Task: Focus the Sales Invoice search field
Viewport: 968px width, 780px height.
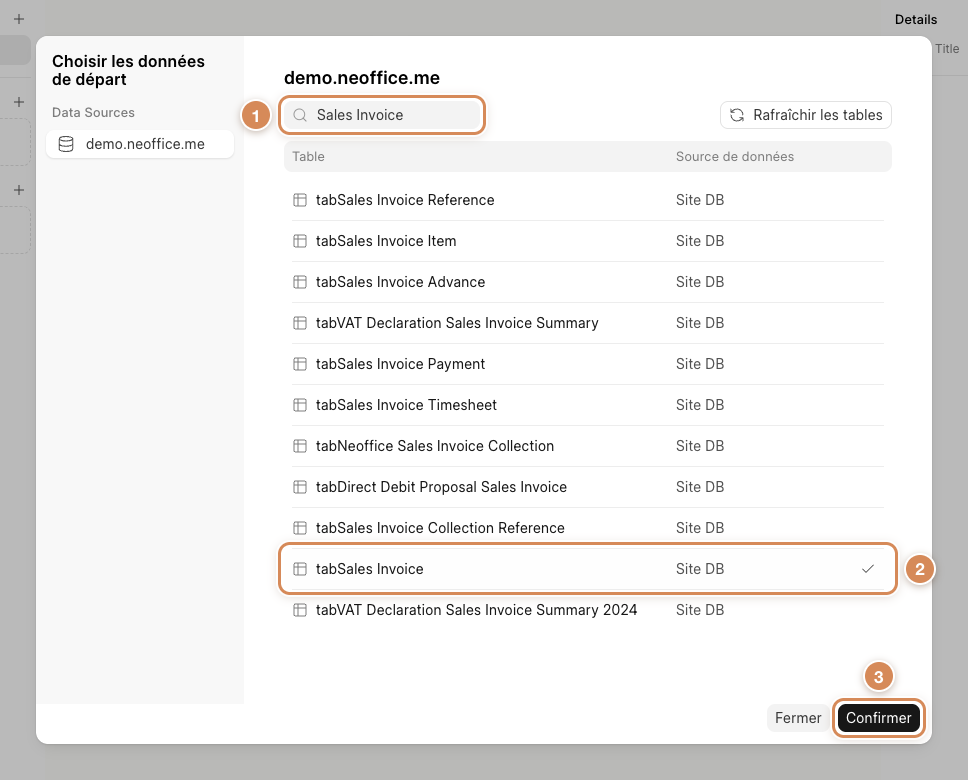Action: tap(382, 115)
